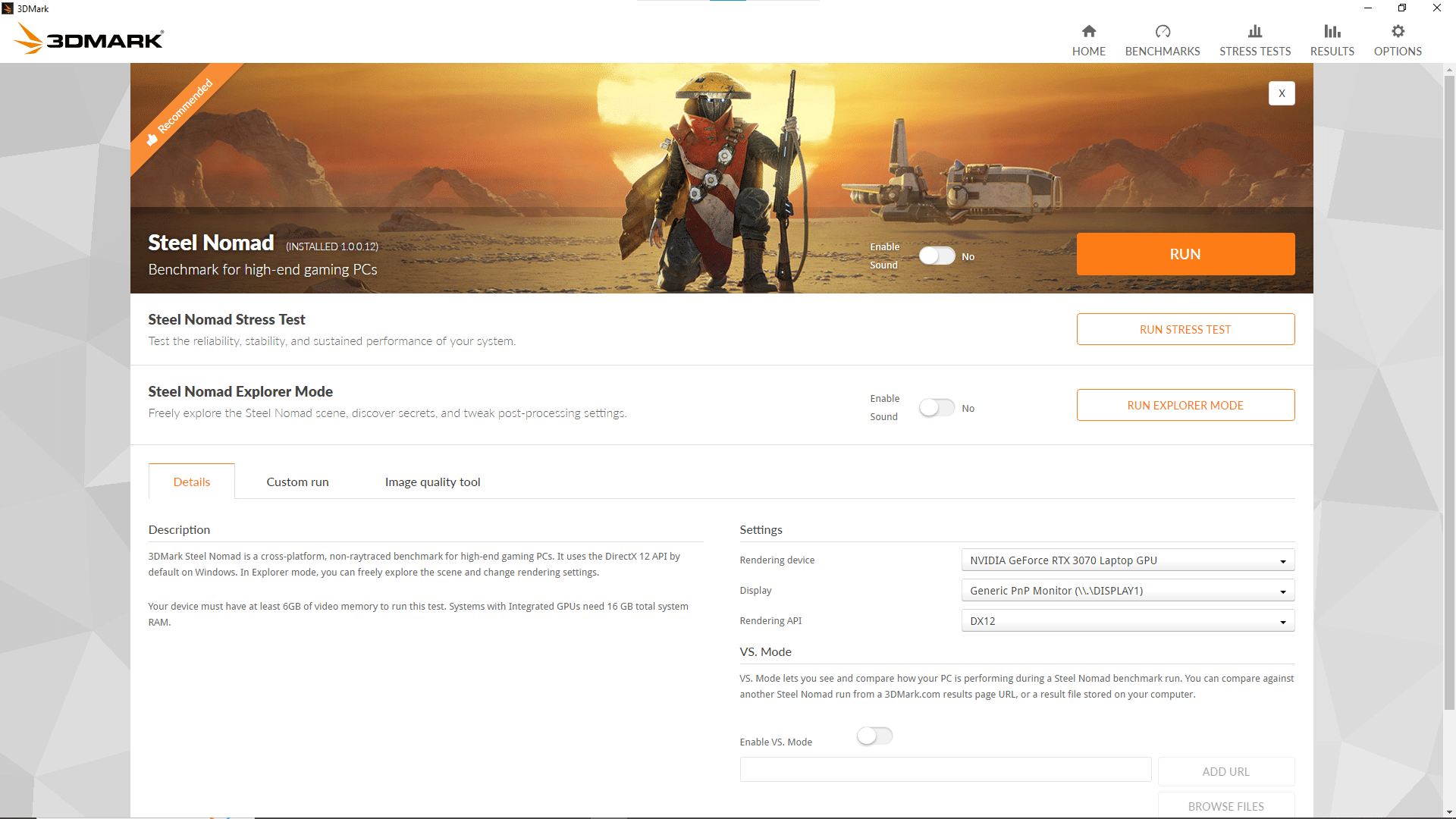Screen dimensions: 1456x819
Task: Enable sound for Steel Nomad benchmark
Action: [937, 256]
